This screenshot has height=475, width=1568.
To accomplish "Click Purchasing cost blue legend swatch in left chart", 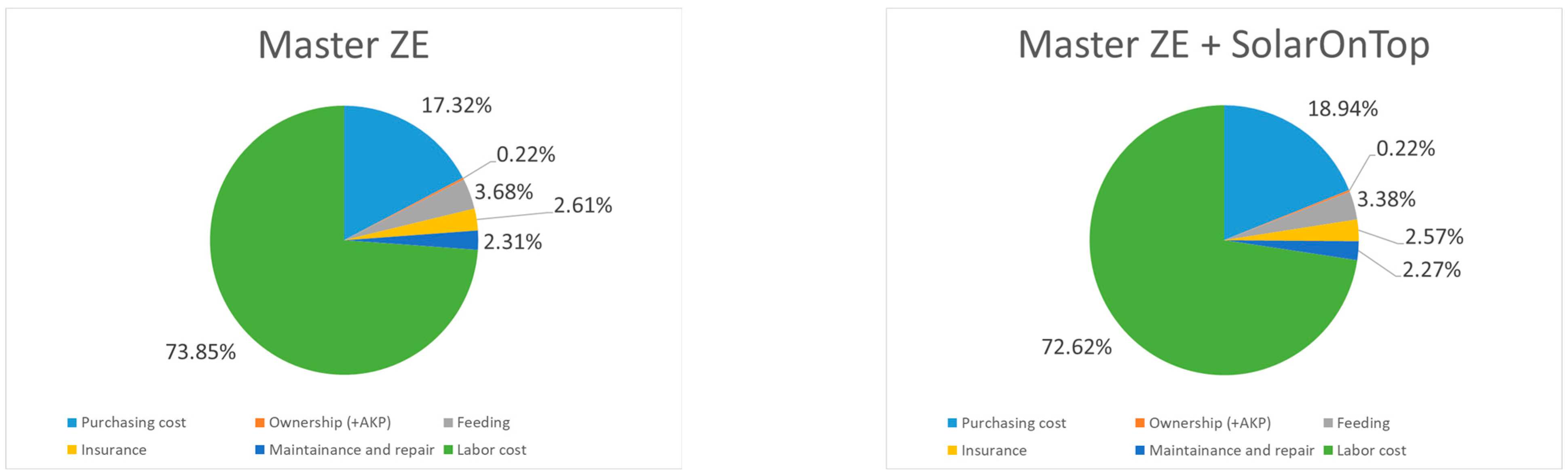I will [72, 423].
